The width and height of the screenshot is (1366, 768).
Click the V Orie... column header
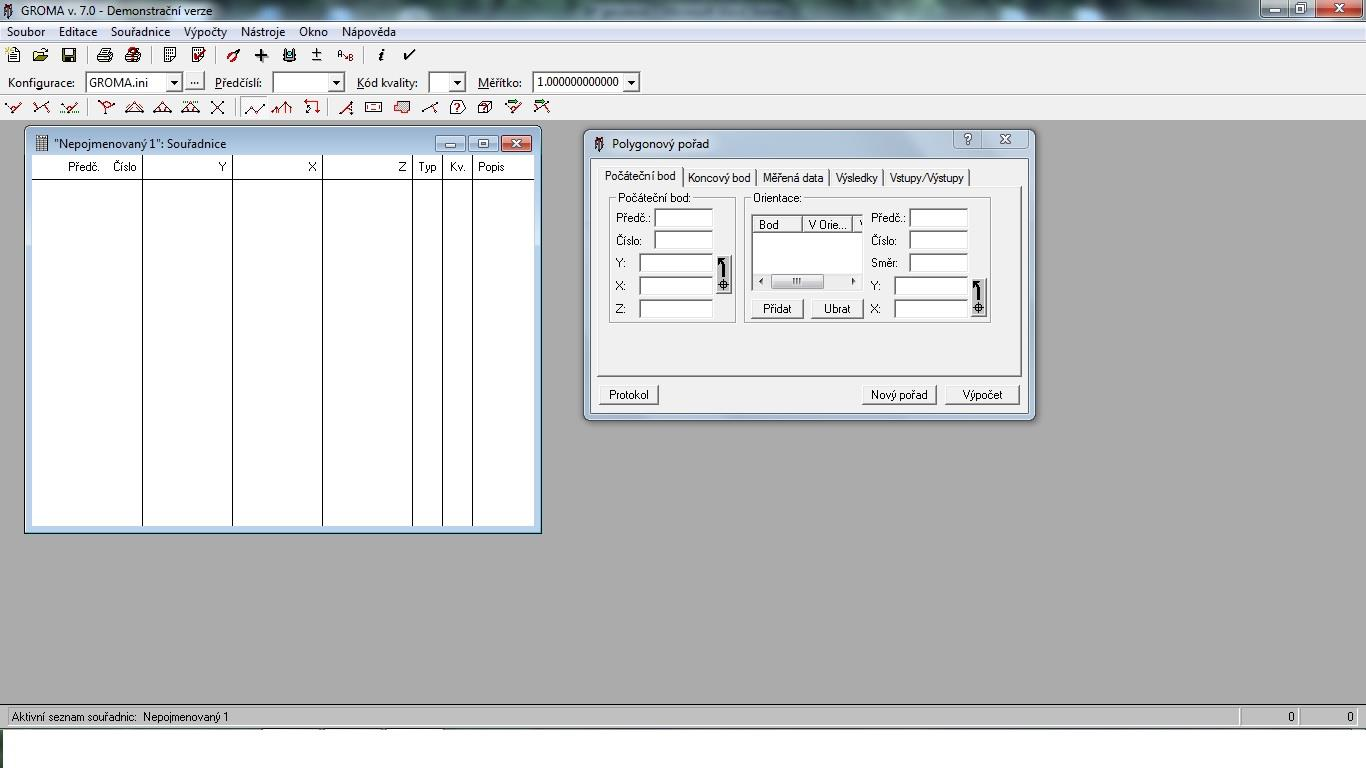point(827,224)
